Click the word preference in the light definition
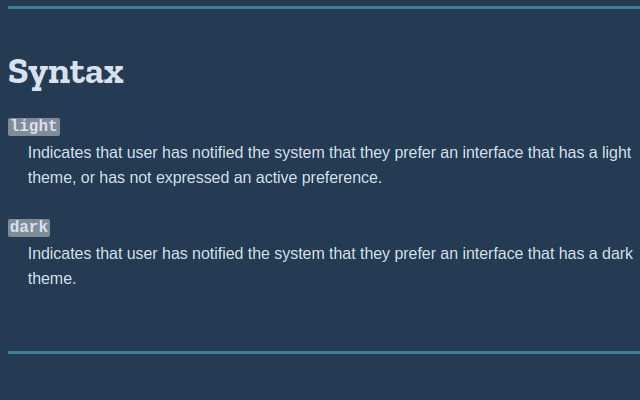The width and height of the screenshot is (640, 400). (x=342, y=178)
